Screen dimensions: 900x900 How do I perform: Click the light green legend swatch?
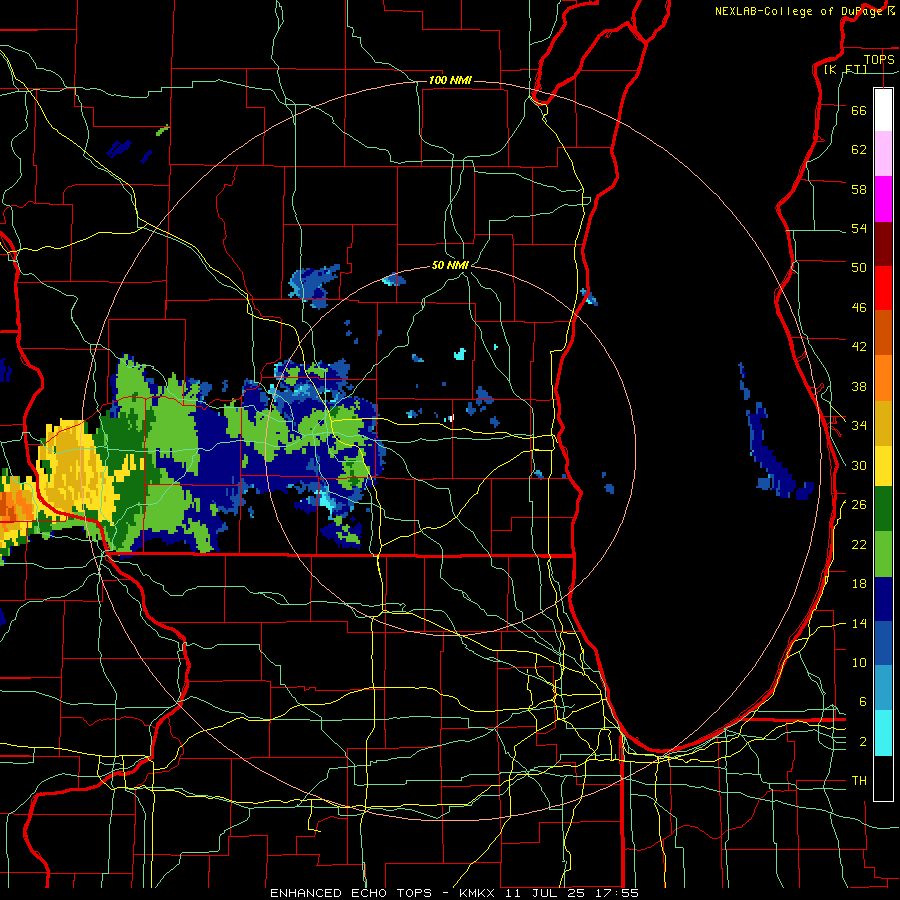click(883, 554)
